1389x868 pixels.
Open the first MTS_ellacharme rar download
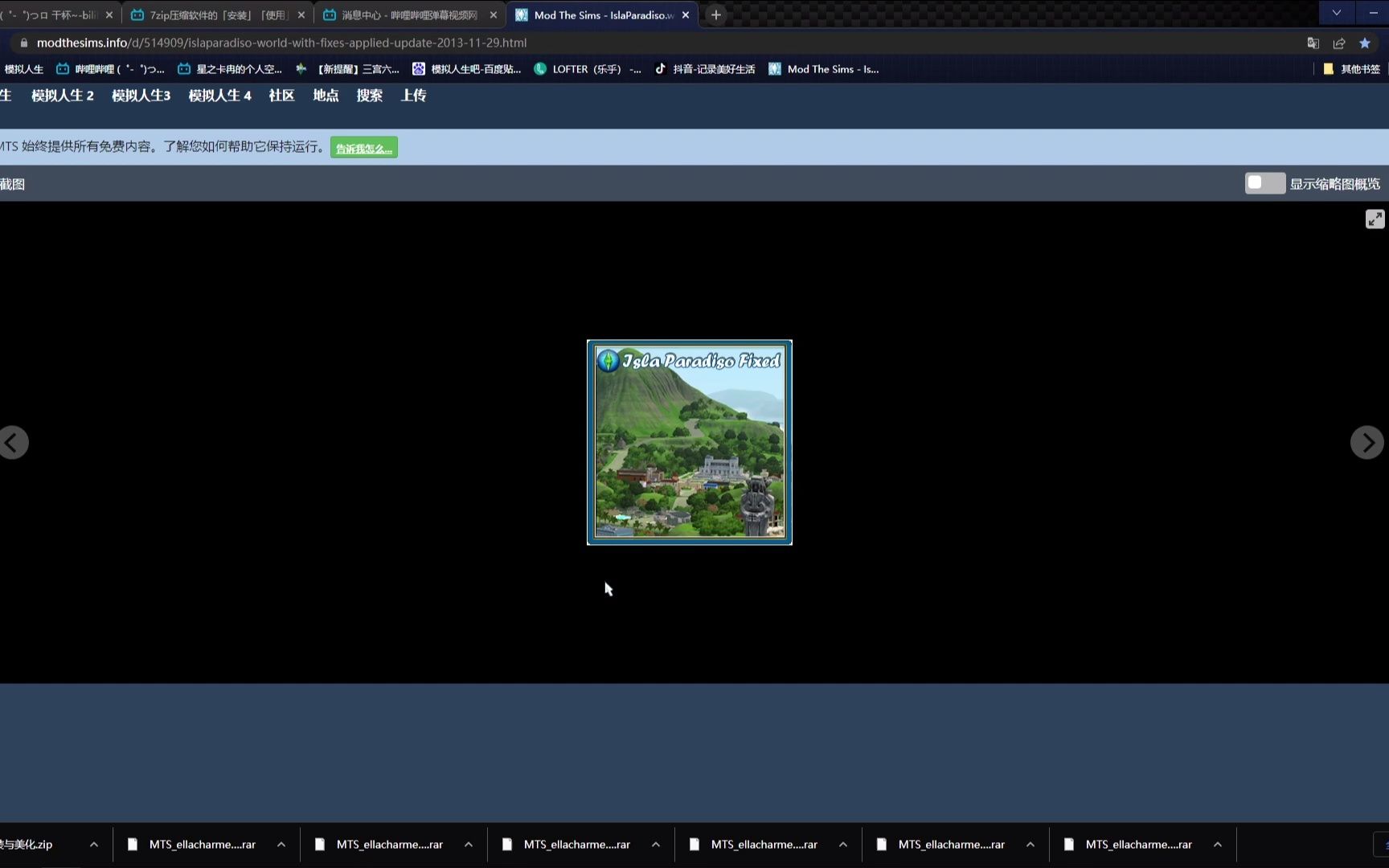[192, 845]
